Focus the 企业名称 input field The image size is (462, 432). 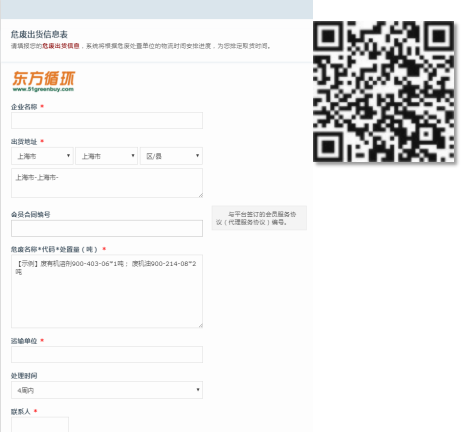107,120
